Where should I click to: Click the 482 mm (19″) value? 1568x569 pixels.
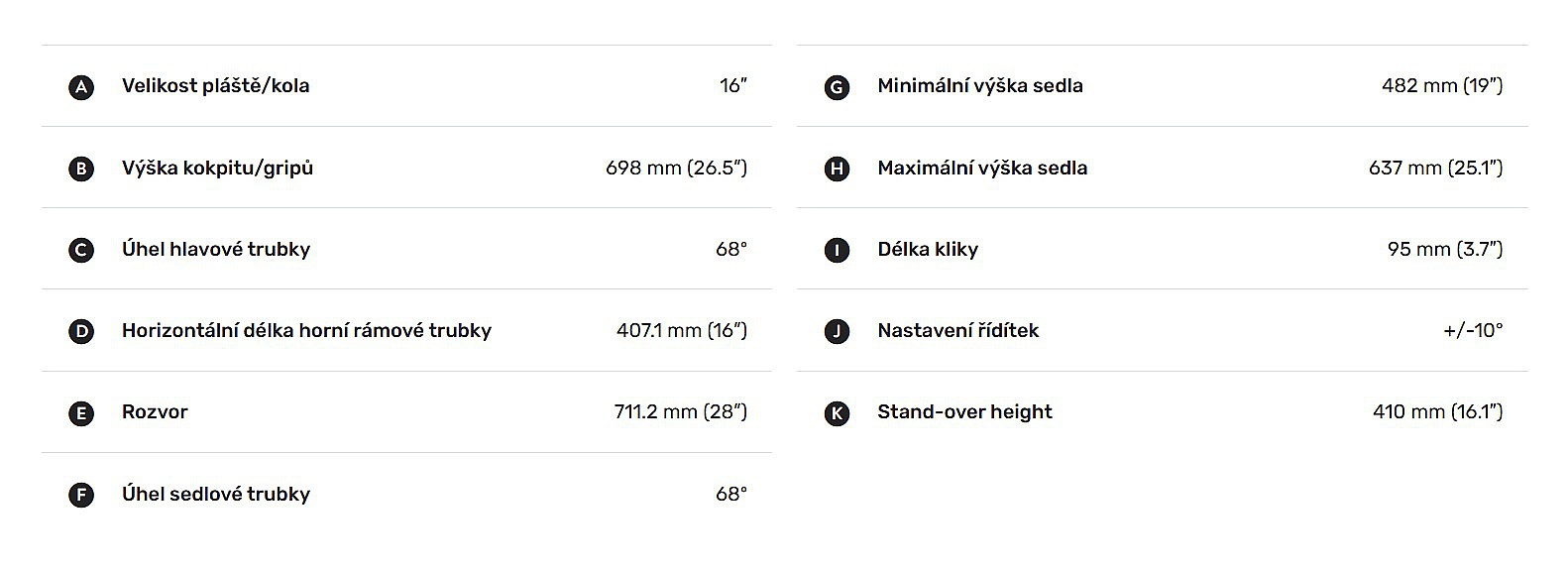pos(1441,86)
